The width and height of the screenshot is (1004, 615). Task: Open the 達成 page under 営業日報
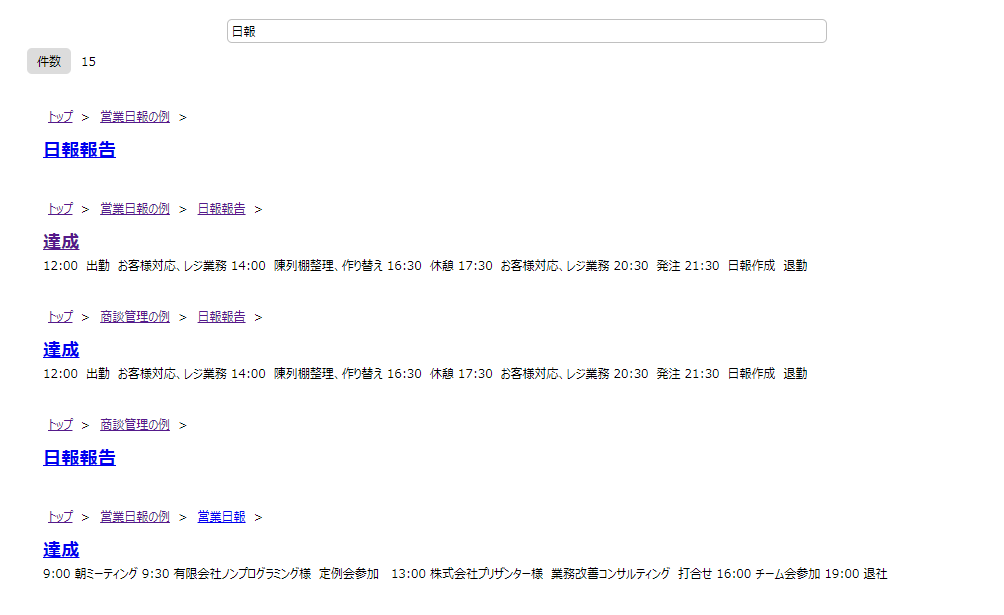tap(63, 550)
